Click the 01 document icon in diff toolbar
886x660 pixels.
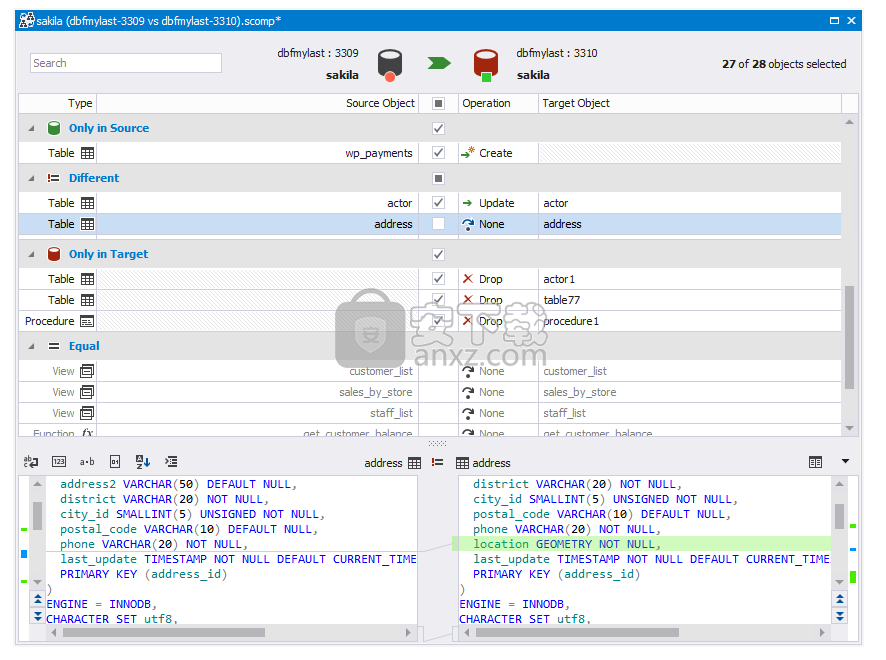click(x=115, y=462)
